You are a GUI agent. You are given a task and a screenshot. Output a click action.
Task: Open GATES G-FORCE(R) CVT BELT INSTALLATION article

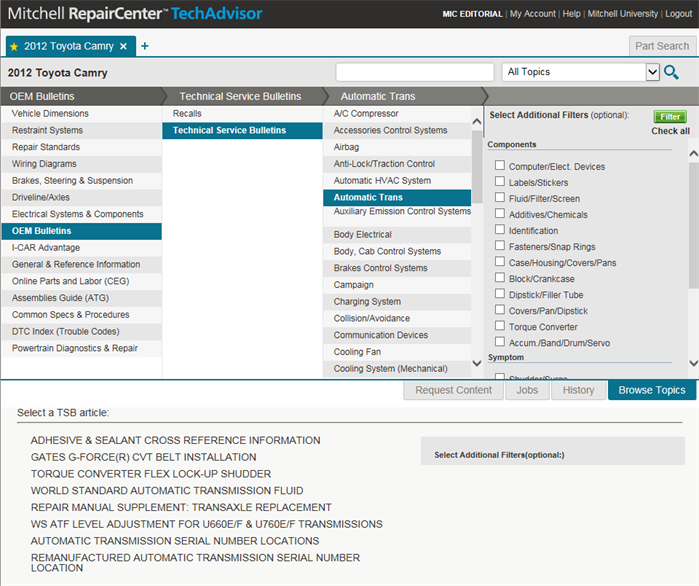[x=144, y=457]
